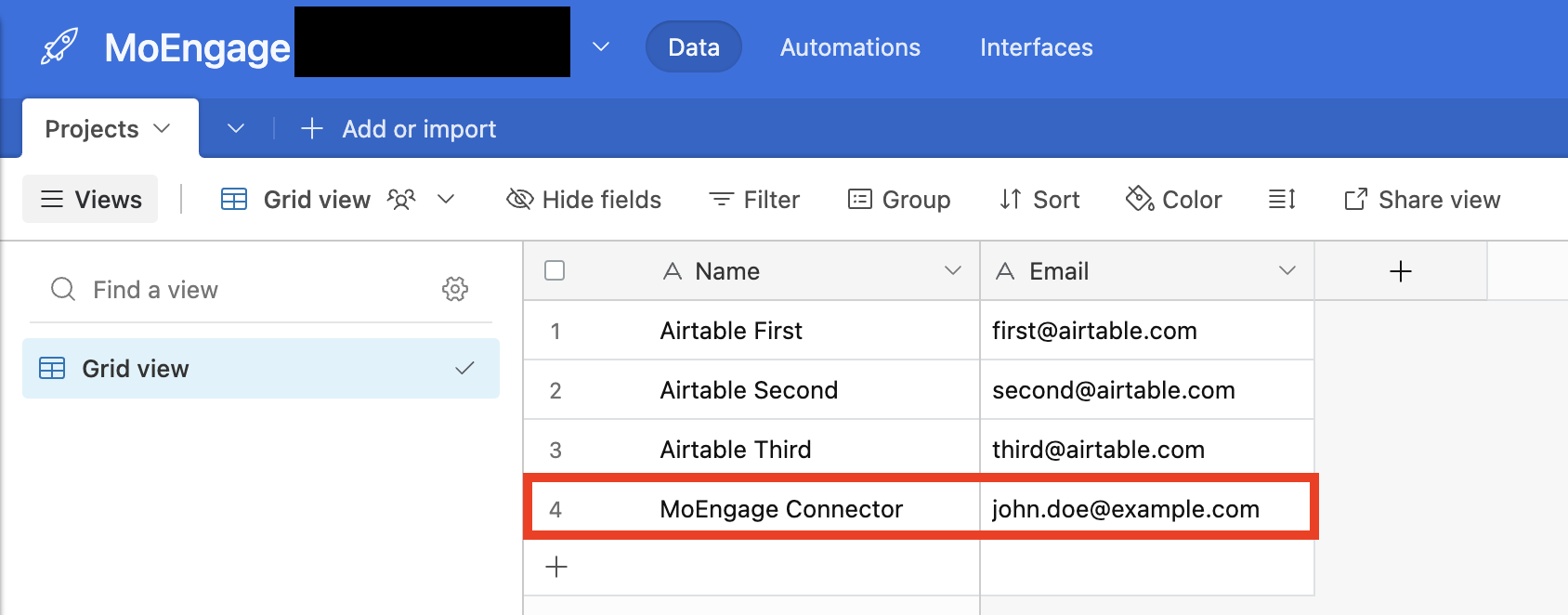Click the checkmark next to sidebar Grid view
The image size is (1568, 615).
tap(464, 369)
